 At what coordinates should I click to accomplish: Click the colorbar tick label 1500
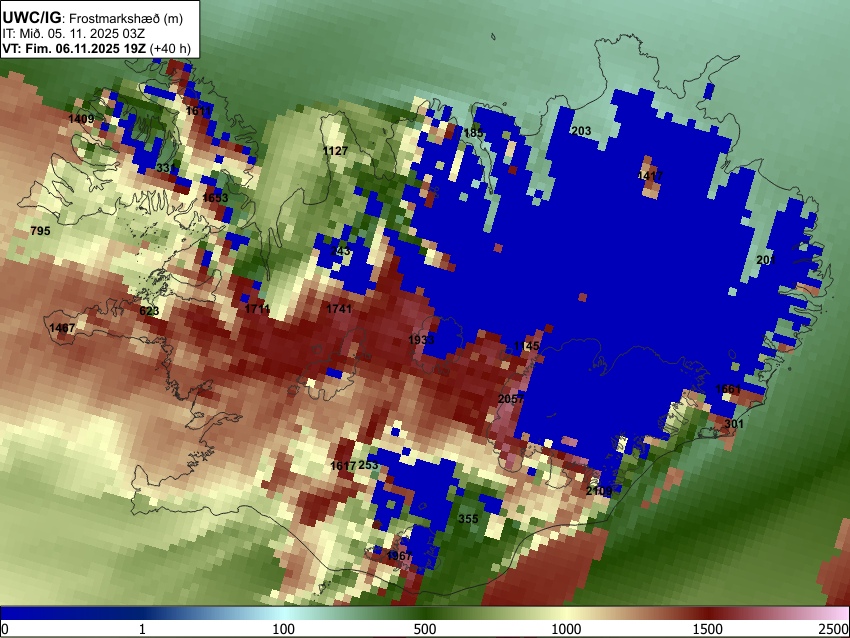(x=708, y=629)
